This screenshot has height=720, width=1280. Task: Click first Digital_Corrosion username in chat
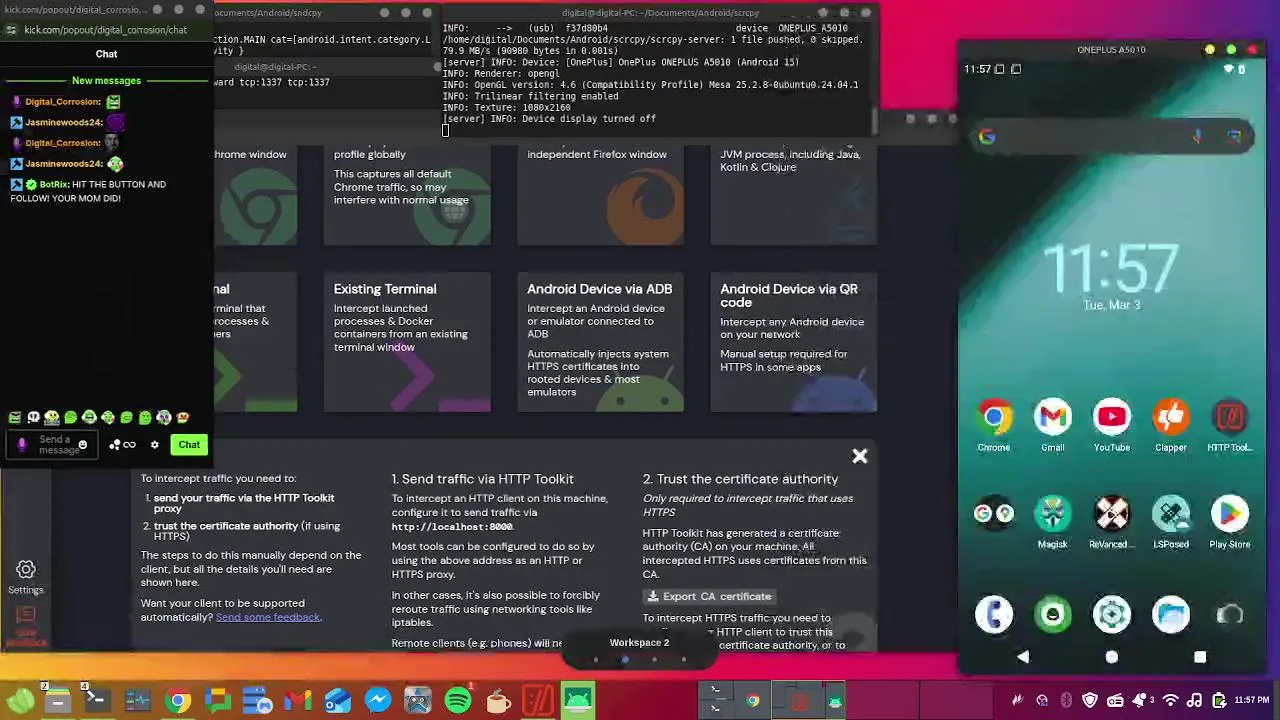[x=62, y=101]
